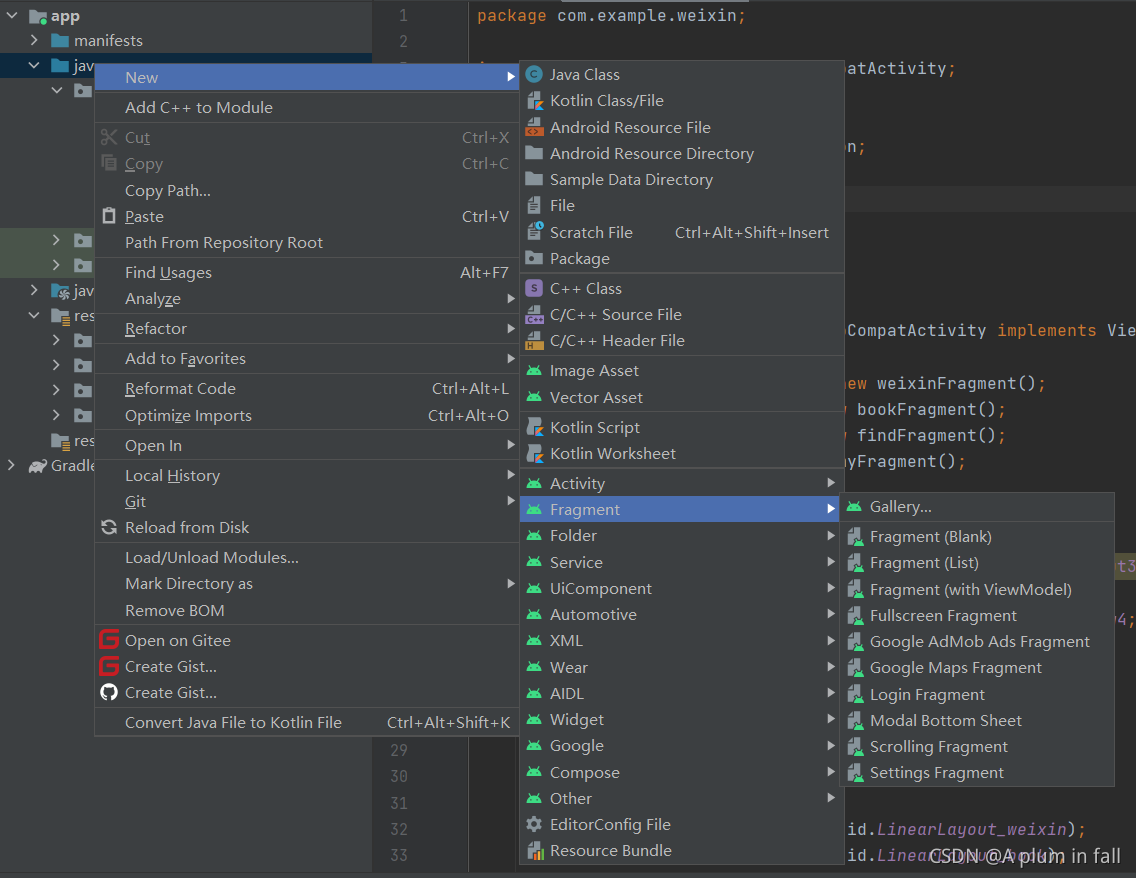Click line number 31 in editor gutter
This screenshot has width=1136, height=878.
(398, 803)
